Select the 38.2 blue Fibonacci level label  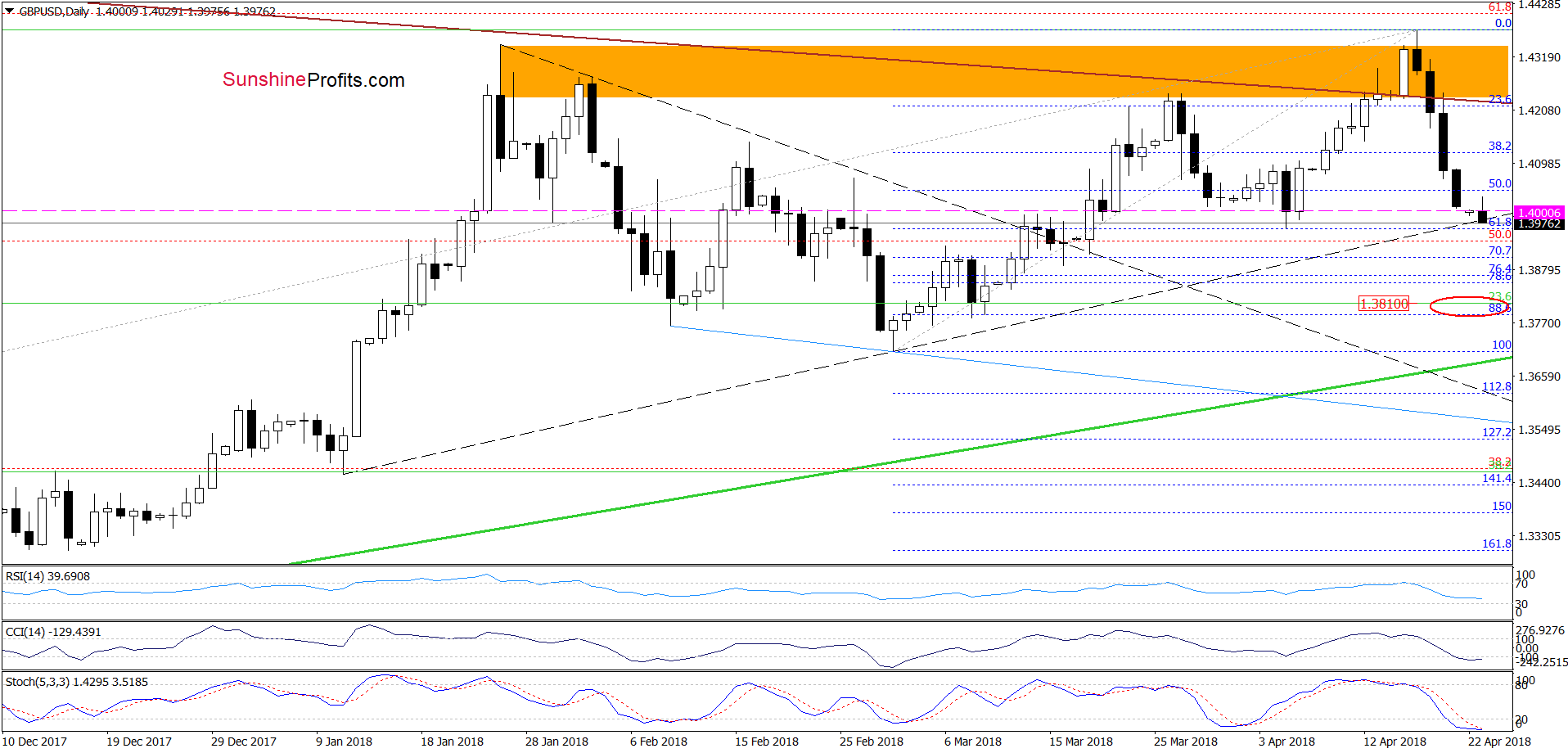click(1500, 146)
